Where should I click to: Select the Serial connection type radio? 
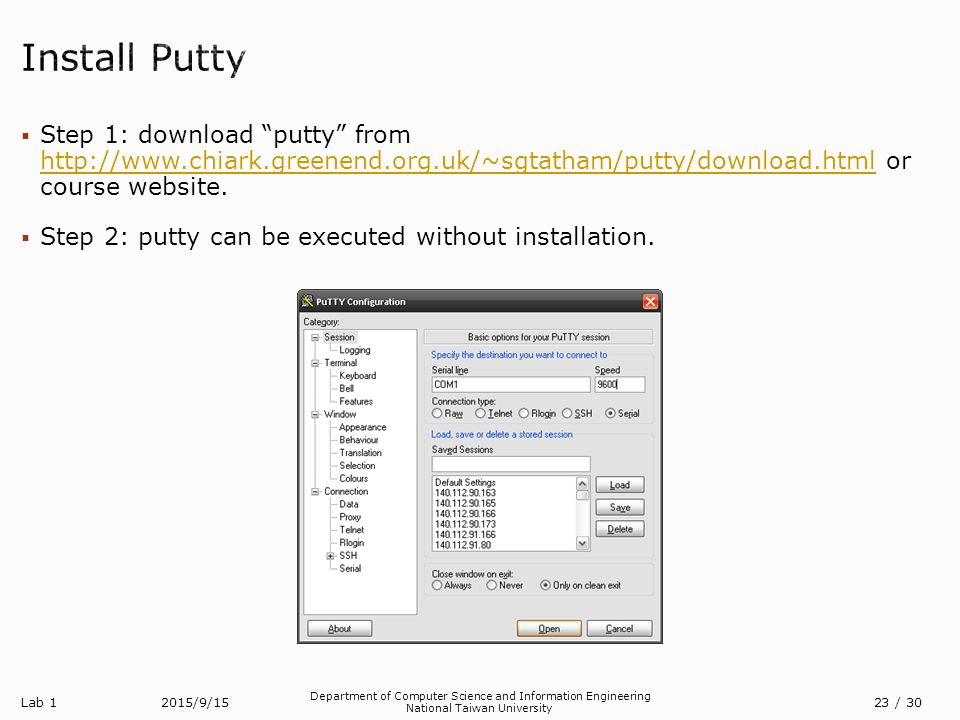[x=622, y=414]
